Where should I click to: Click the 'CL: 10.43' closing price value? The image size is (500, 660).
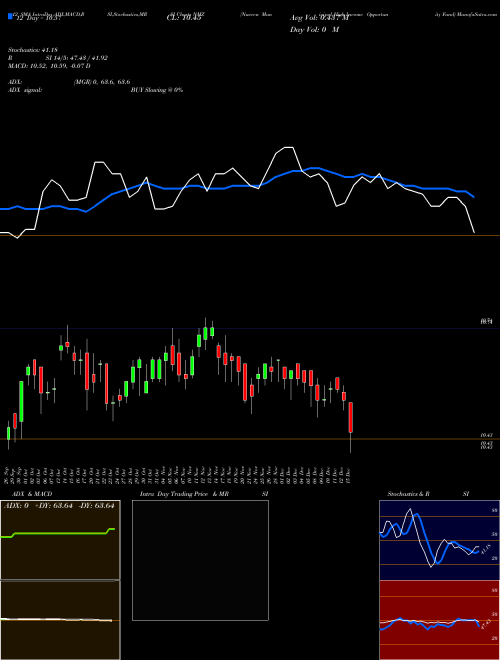pos(186,18)
